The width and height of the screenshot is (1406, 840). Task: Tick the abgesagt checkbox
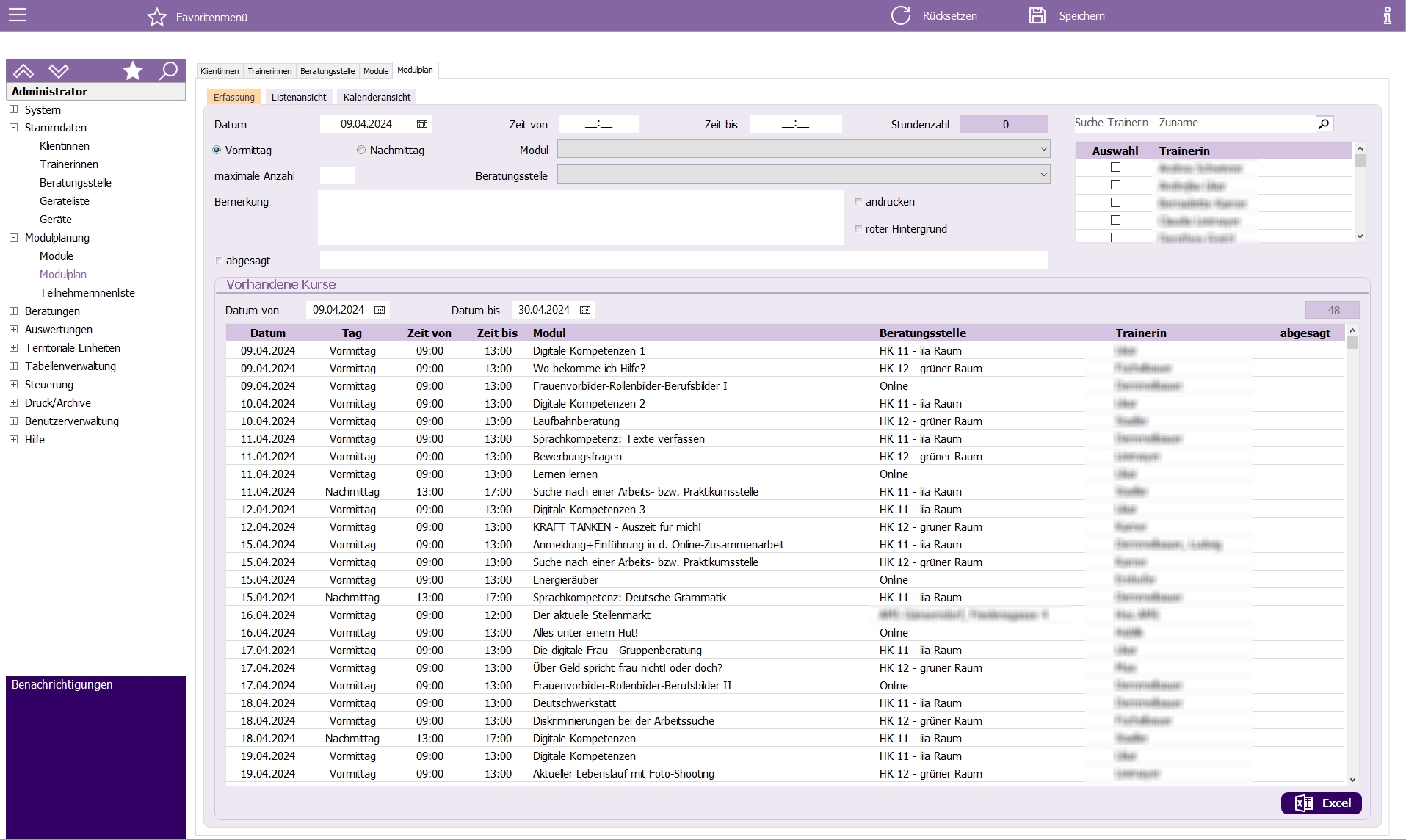219,261
